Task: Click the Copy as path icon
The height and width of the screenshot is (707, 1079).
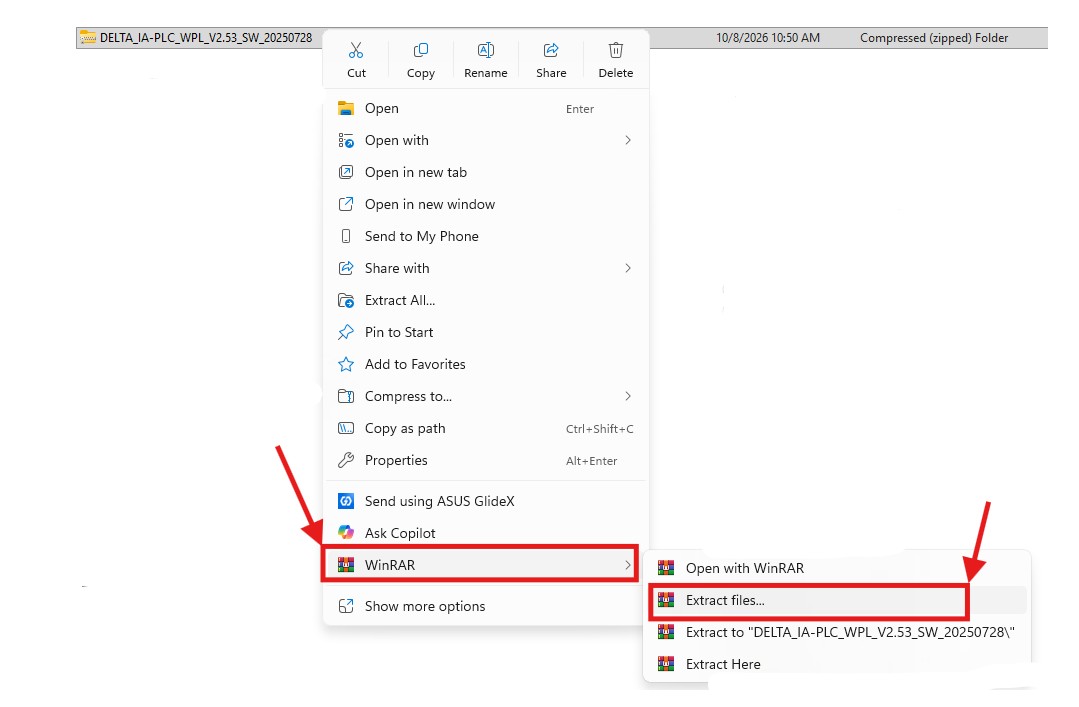Action: coord(346,428)
